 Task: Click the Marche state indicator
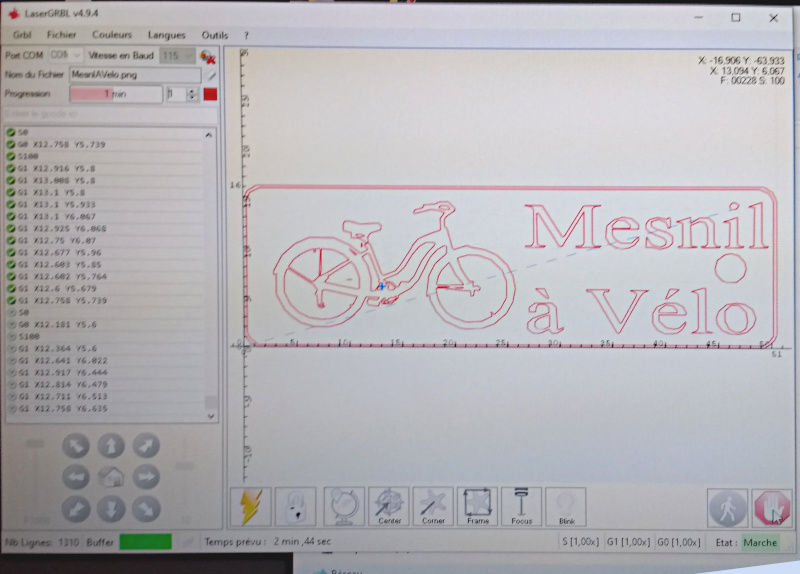(x=760, y=542)
